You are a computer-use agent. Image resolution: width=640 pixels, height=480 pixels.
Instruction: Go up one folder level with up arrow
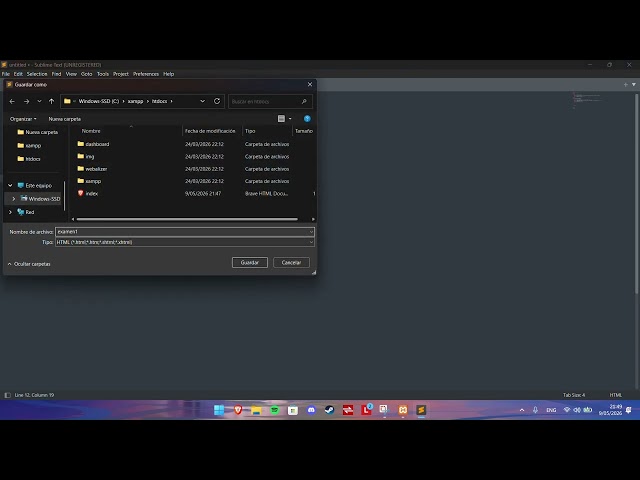[51, 101]
